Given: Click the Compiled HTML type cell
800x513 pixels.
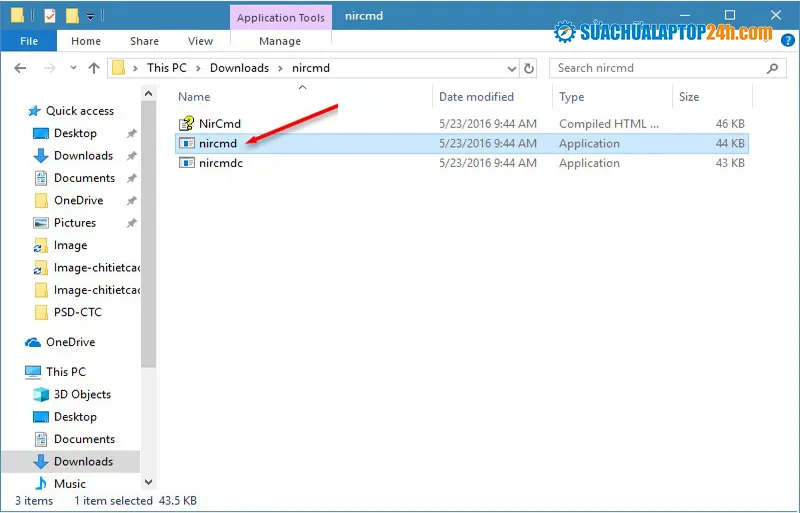Looking at the screenshot, I should (x=609, y=124).
